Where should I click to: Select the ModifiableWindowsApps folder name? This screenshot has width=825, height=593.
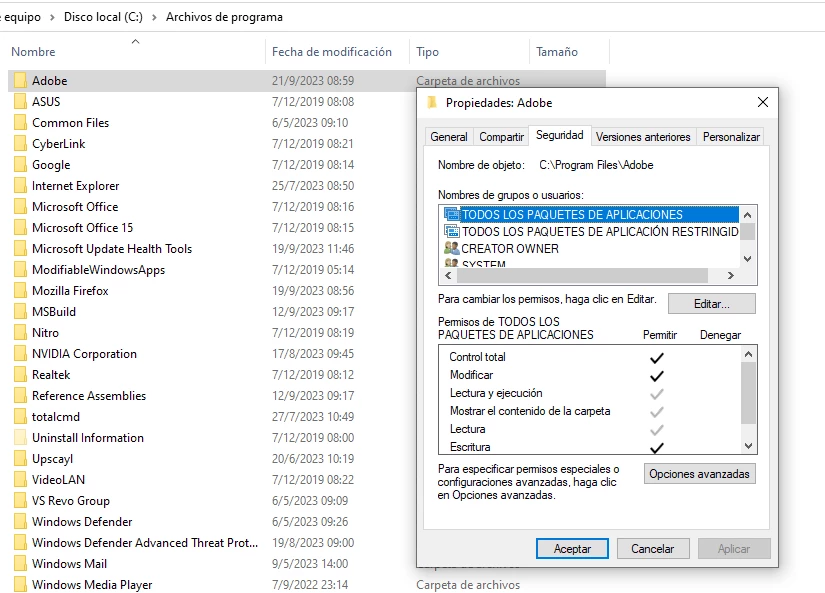coord(98,270)
